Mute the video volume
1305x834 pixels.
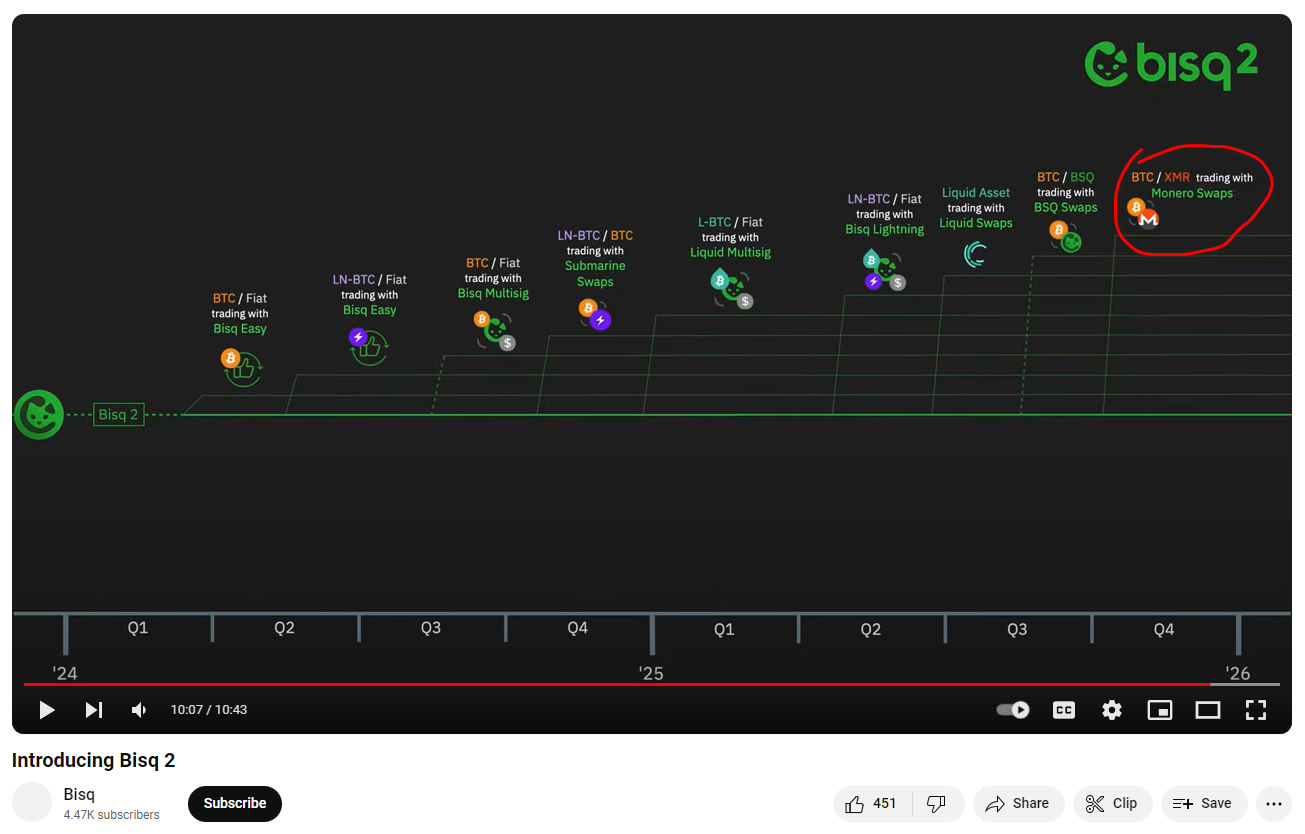139,710
